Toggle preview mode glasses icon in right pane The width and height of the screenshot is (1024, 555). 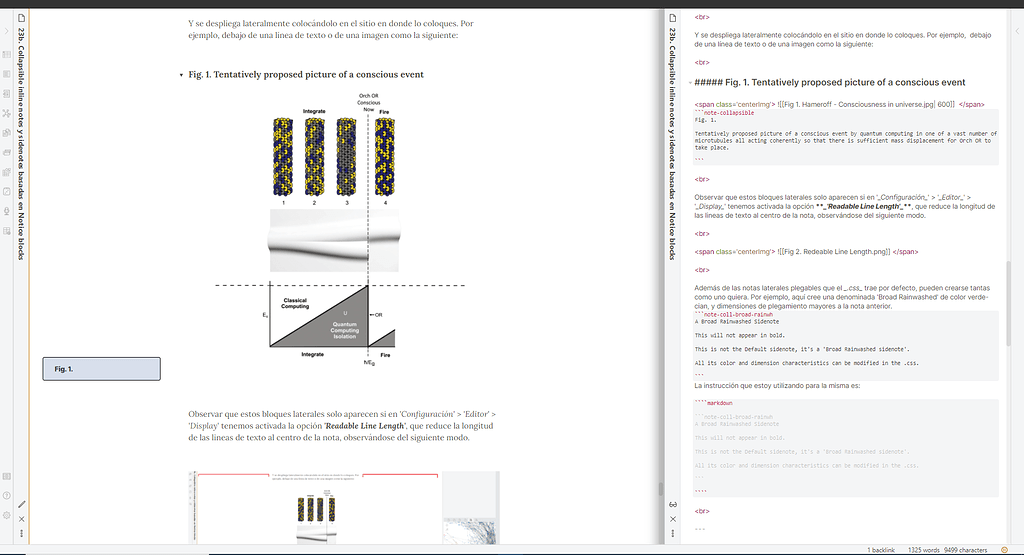pos(673,504)
